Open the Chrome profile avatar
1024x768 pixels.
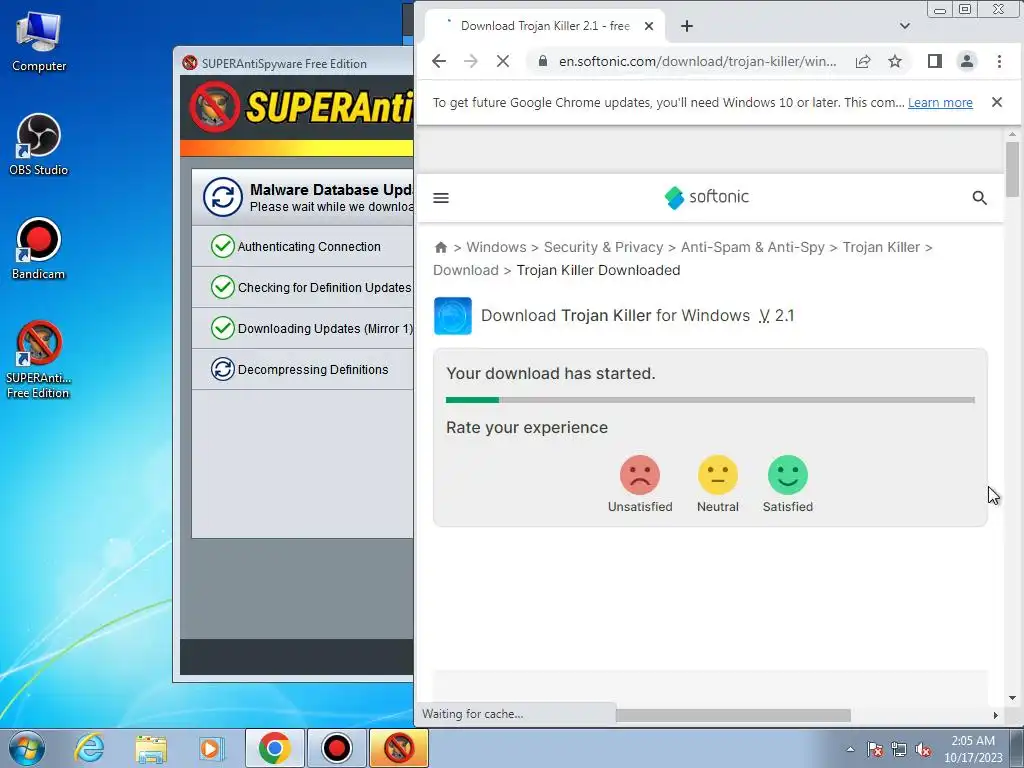tap(967, 61)
